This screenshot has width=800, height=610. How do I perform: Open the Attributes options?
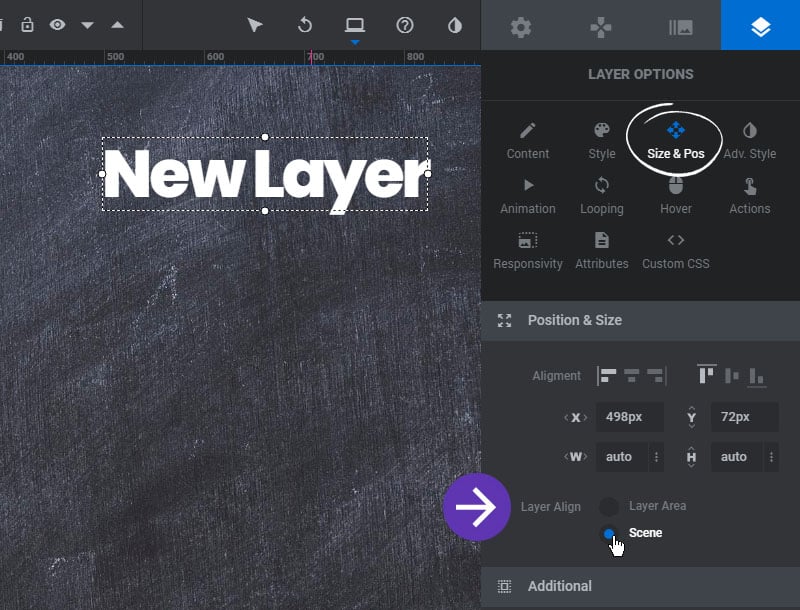tap(602, 251)
